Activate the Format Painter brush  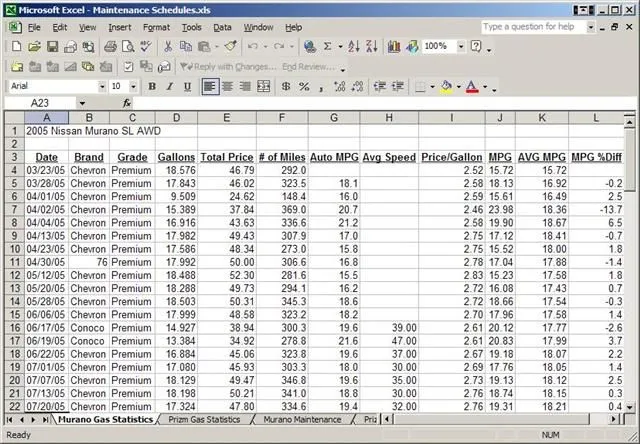(x=231, y=47)
